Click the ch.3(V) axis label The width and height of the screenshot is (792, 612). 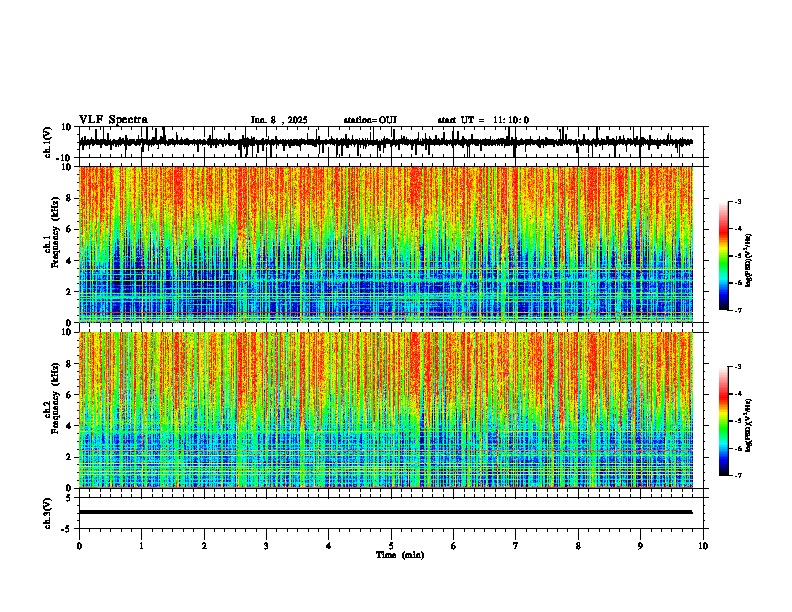tap(48, 514)
